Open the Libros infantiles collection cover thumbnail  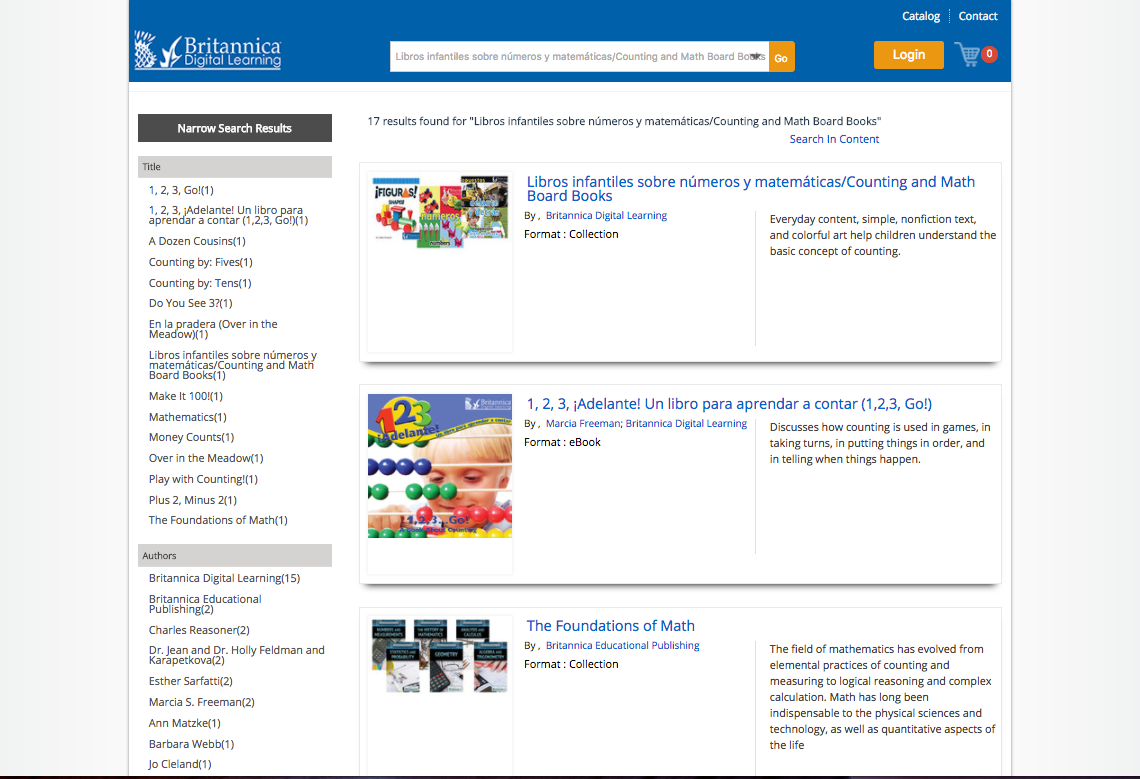440,212
